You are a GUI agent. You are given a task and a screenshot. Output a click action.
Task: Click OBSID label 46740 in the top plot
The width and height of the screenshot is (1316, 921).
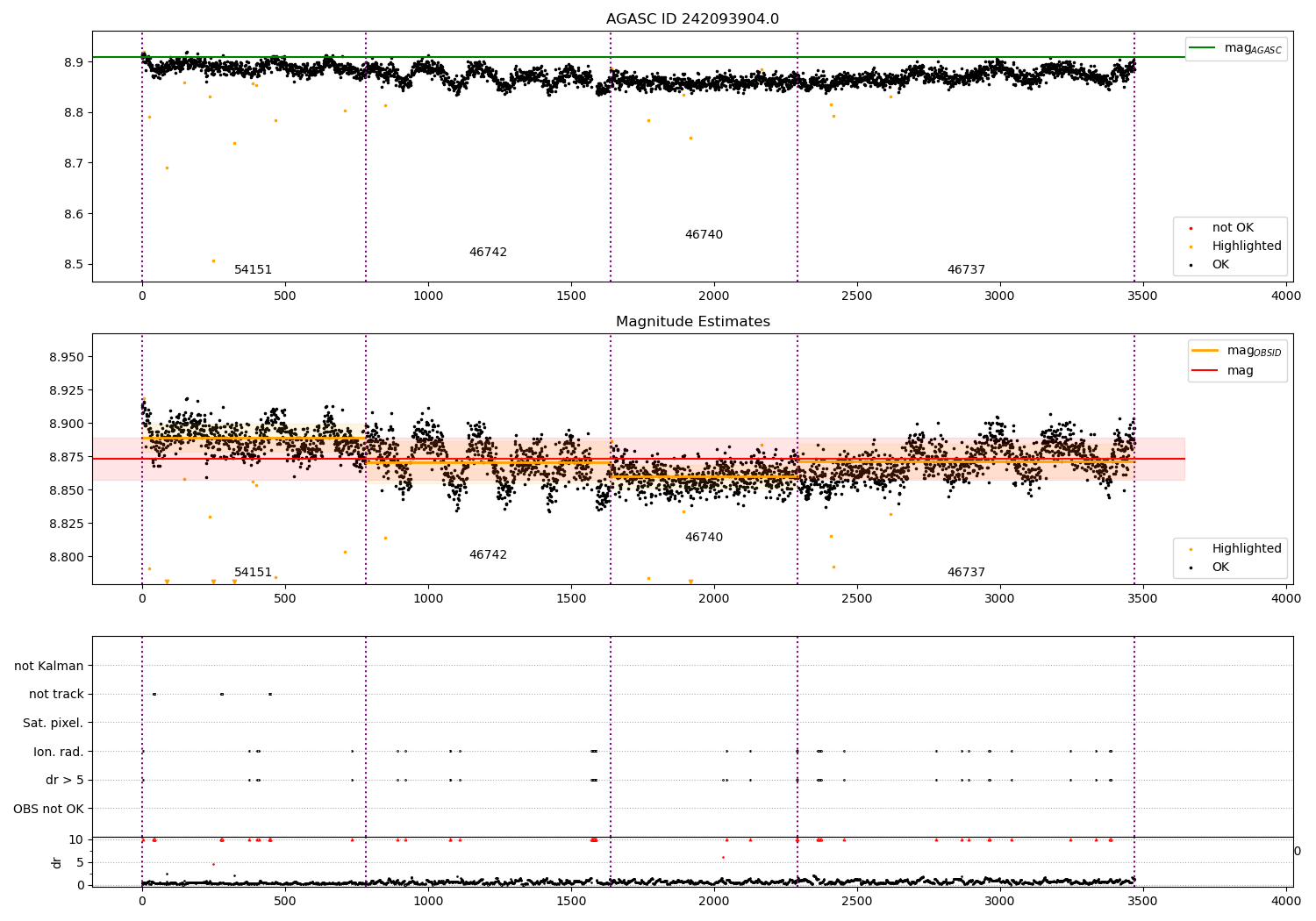pyautogui.click(x=704, y=235)
